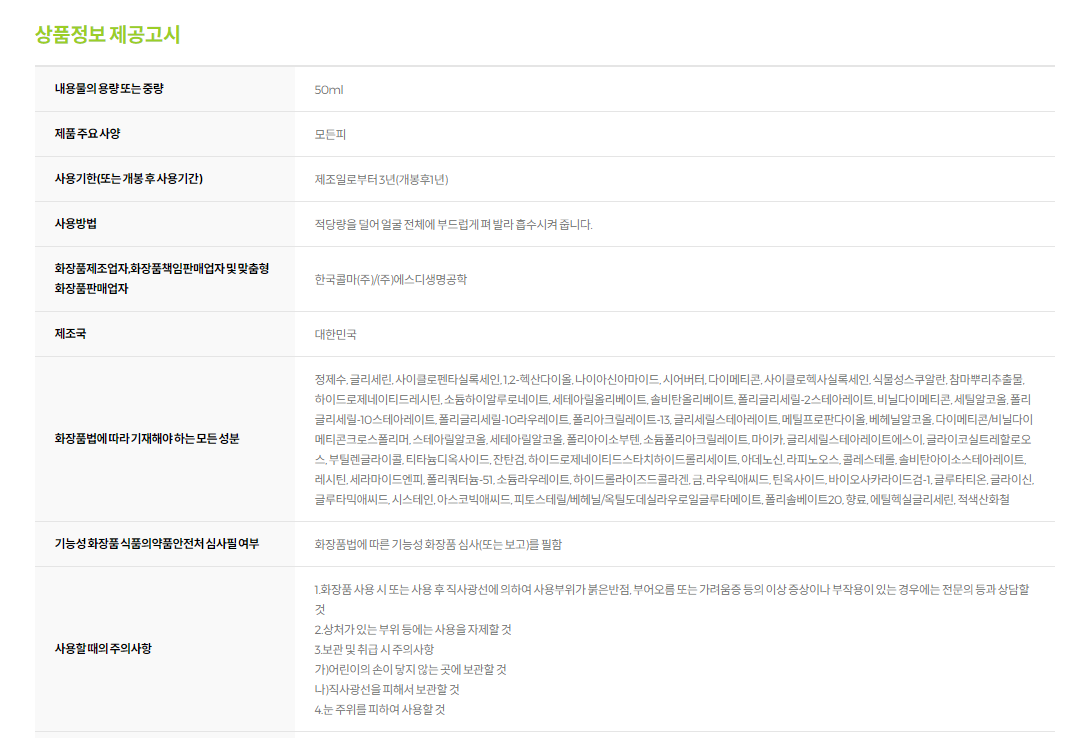Select the 사용할 때의 주의사항 row label

coord(103,649)
